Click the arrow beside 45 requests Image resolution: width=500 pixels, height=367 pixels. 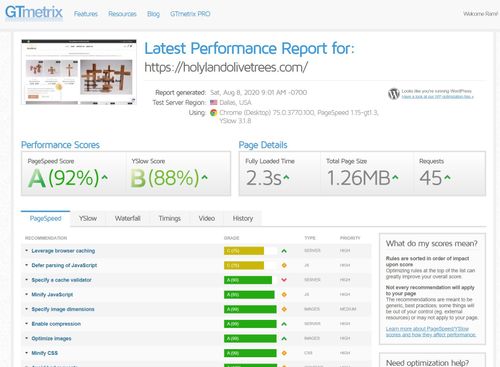click(x=447, y=177)
